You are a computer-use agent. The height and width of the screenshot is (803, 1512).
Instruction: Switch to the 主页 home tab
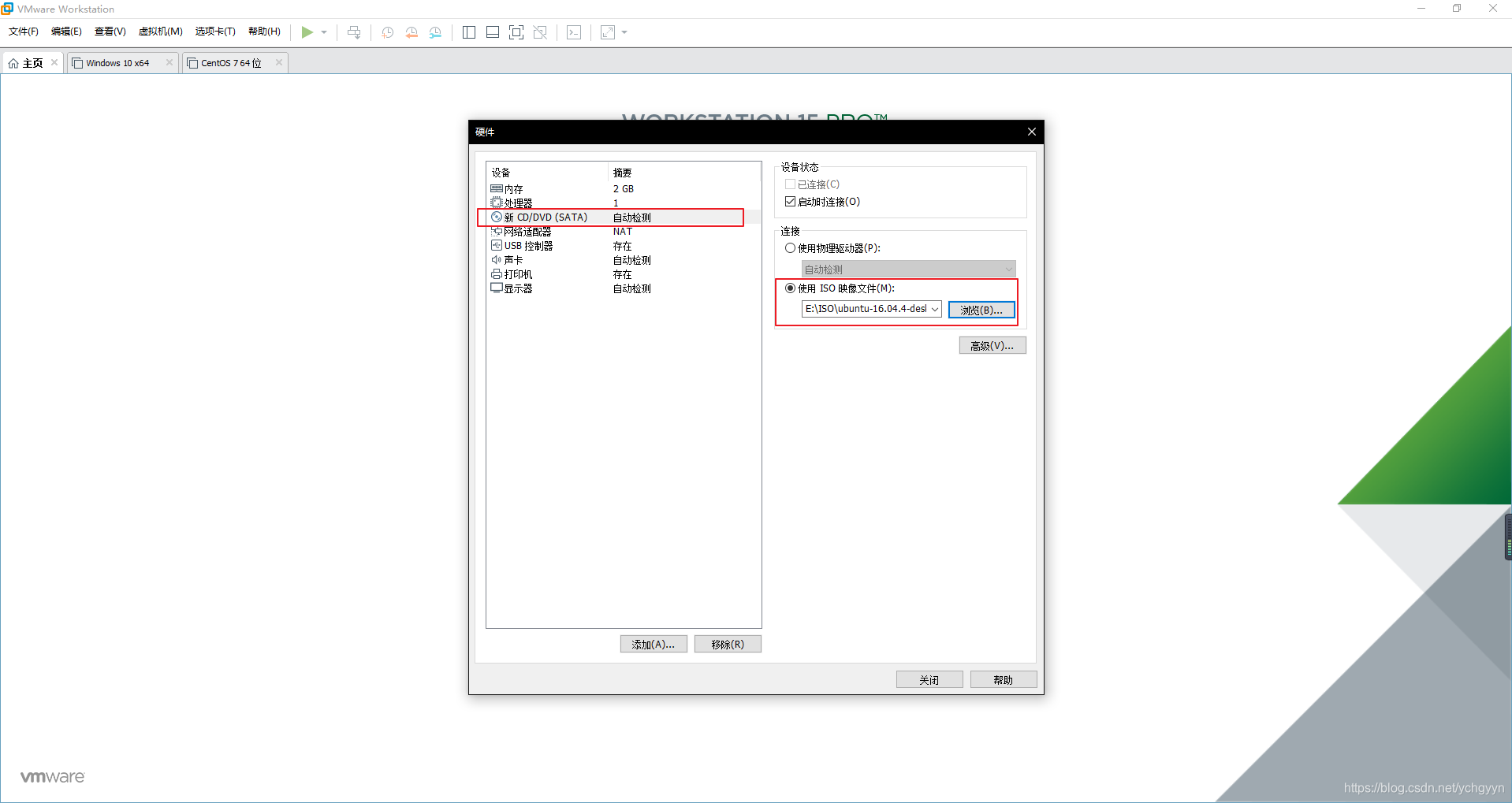coord(32,63)
